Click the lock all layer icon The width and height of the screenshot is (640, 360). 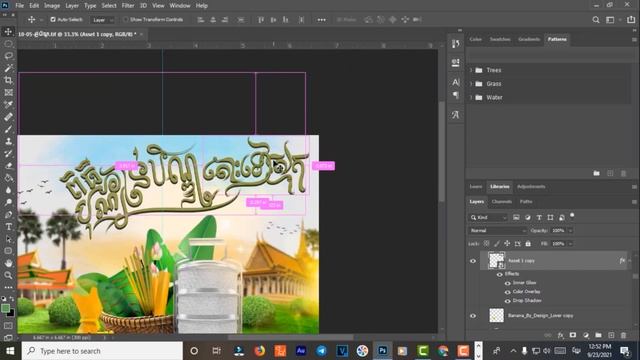coord(528,244)
